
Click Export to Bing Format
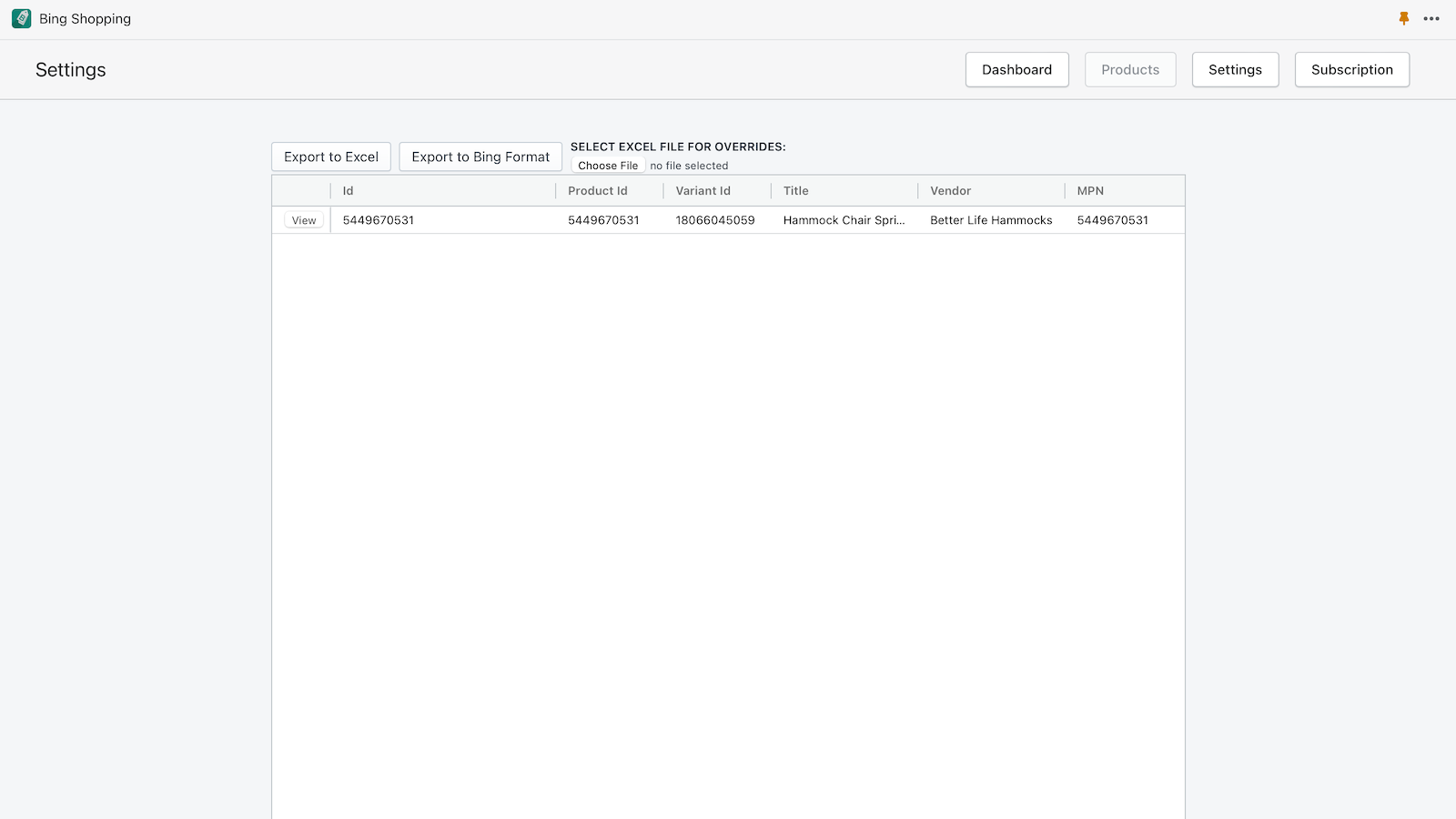(480, 156)
